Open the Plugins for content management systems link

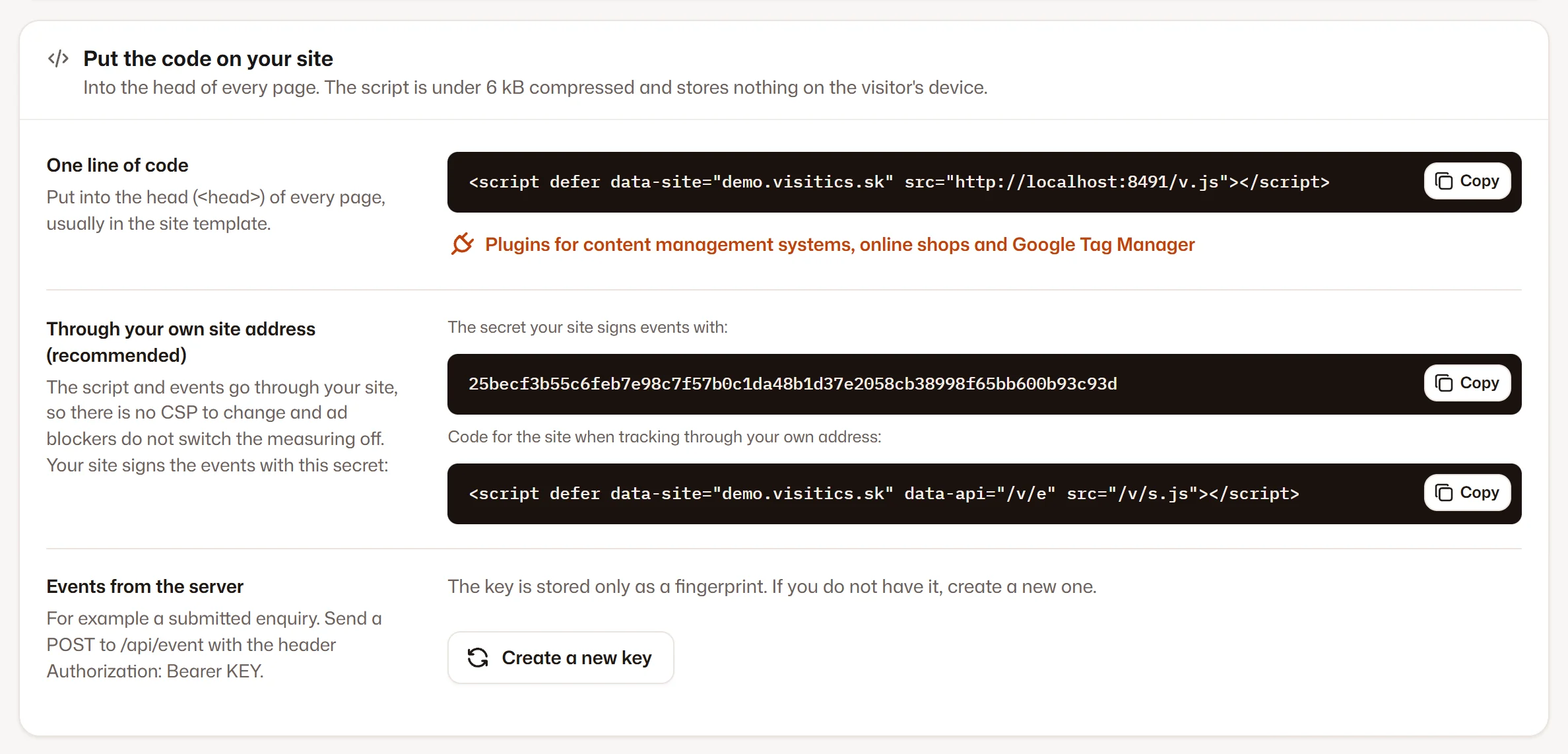839,245
